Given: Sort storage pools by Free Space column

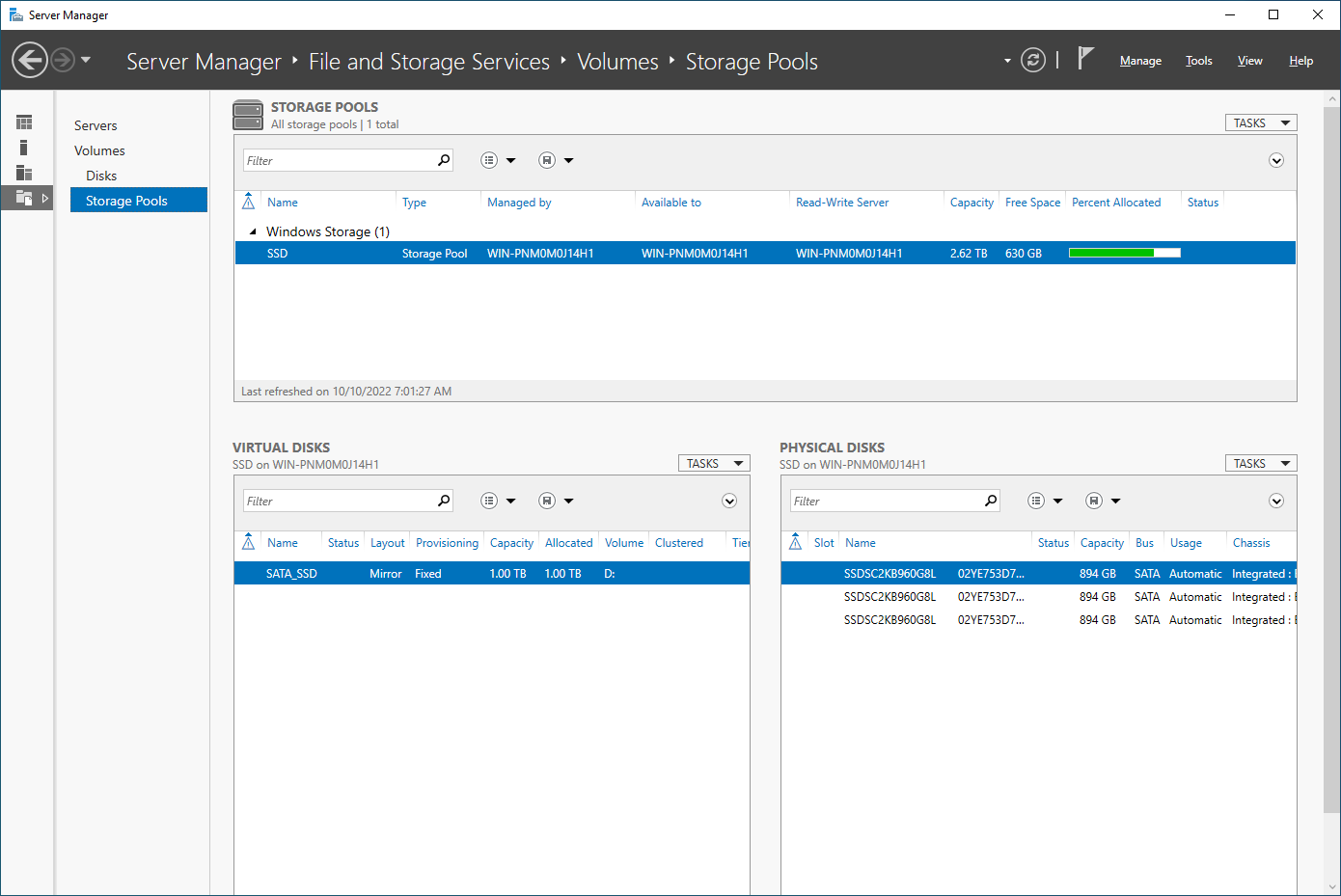Looking at the screenshot, I should point(1032,203).
